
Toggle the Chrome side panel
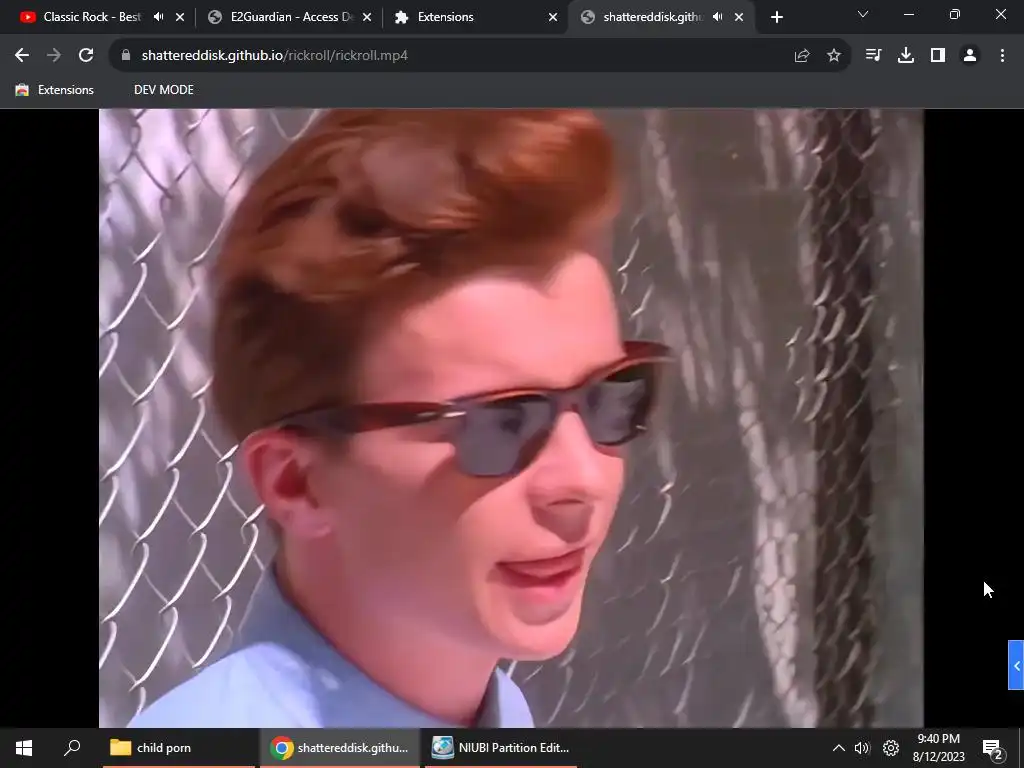pyautogui.click(x=938, y=56)
